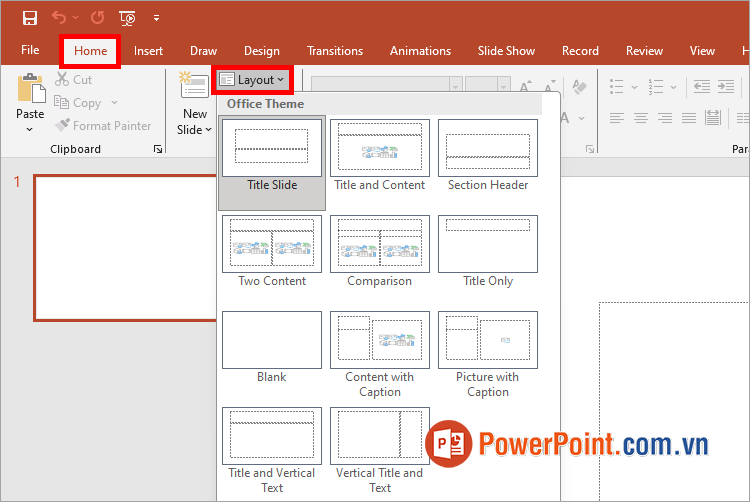This screenshot has height=502, width=750.
Task: Click Clear All Formatting icon
Action: pyautogui.click(x=579, y=87)
